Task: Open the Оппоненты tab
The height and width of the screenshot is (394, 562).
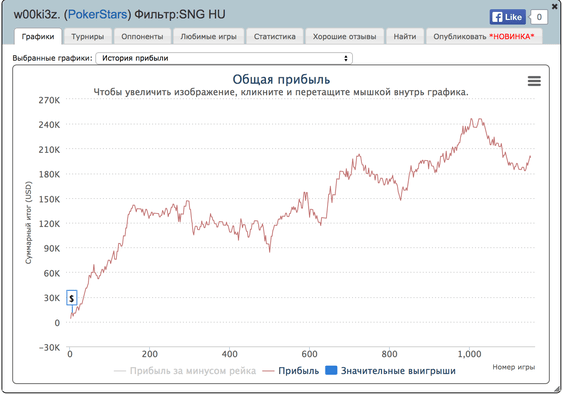Action: click(x=142, y=37)
